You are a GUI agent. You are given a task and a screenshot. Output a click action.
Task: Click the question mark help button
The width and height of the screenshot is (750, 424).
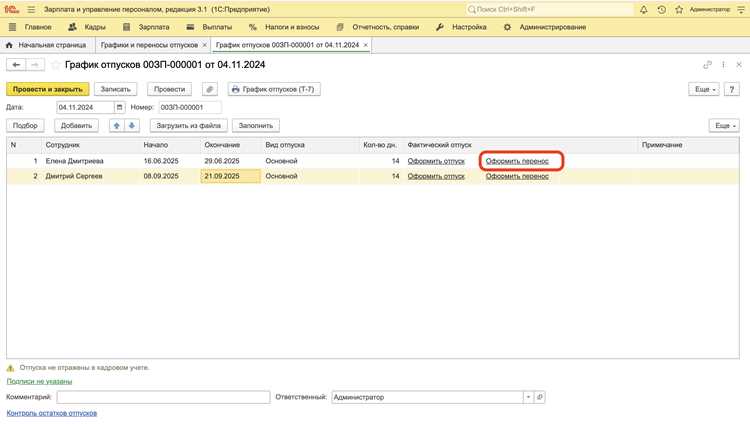[x=732, y=89]
